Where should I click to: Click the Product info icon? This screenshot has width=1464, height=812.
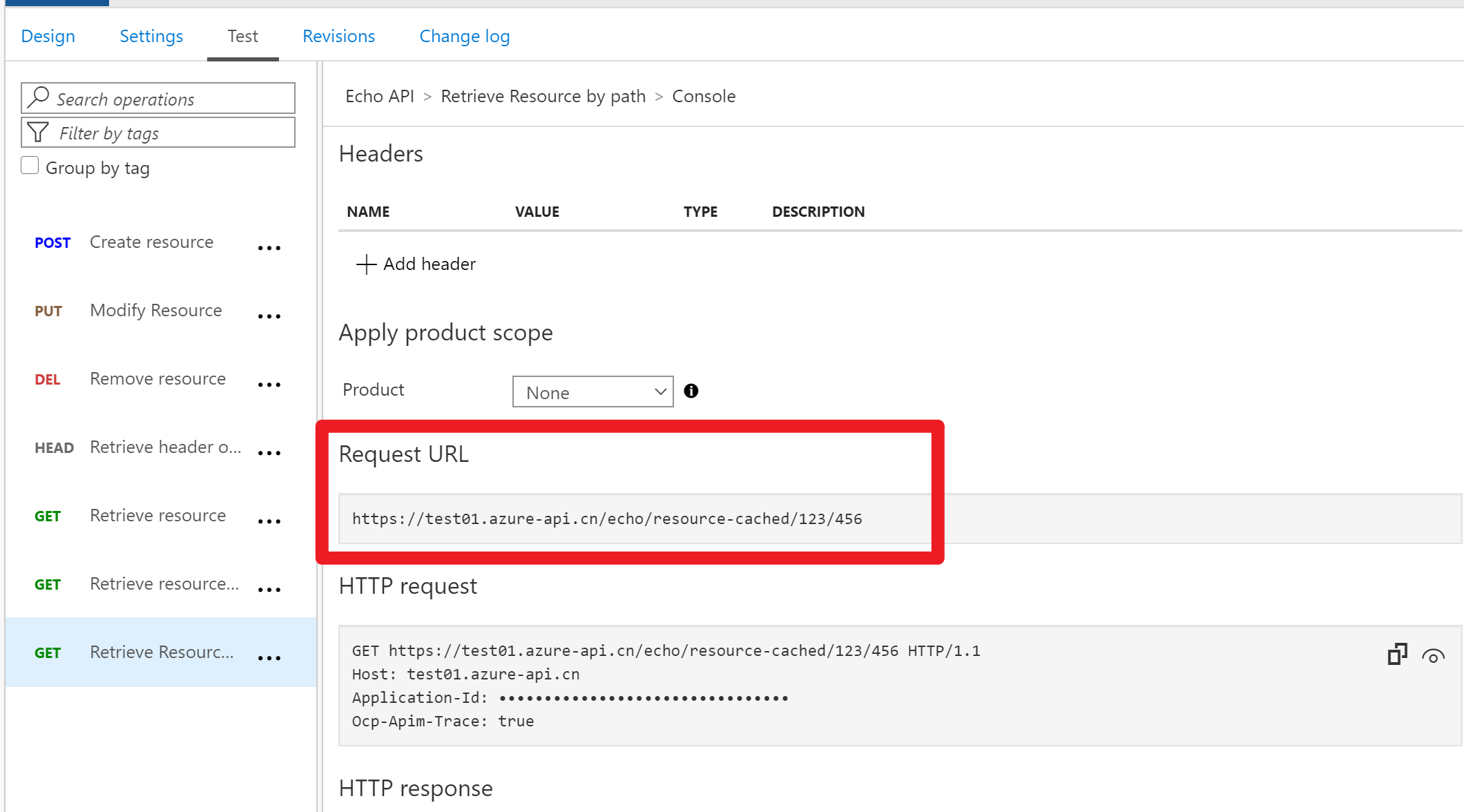[691, 391]
